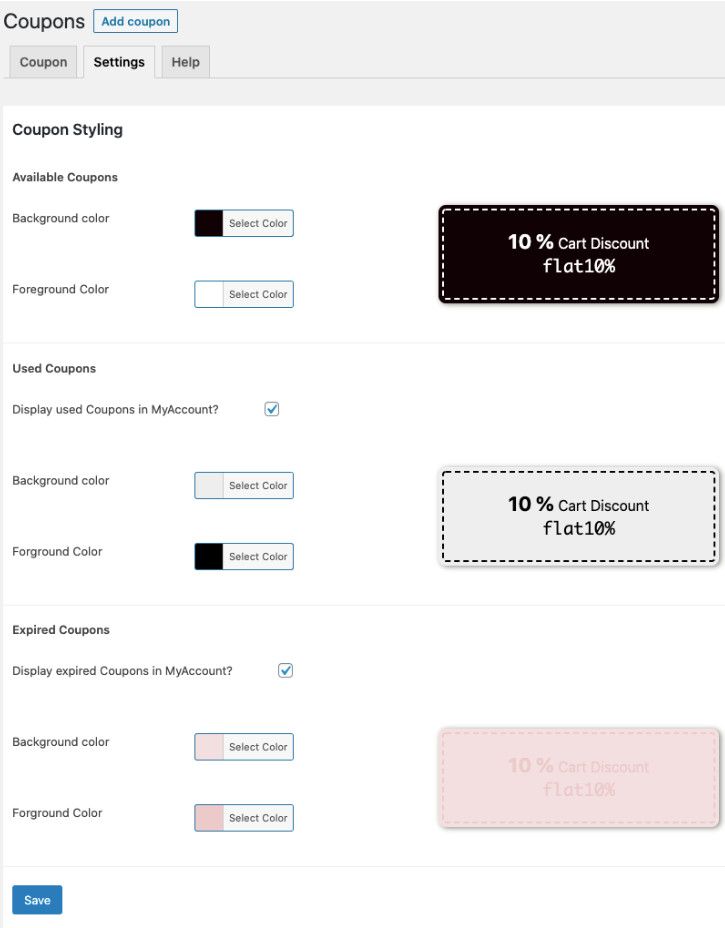Click the pink background swatch under Expired Coupons
The height and width of the screenshot is (928, 725).
point(210,747)
